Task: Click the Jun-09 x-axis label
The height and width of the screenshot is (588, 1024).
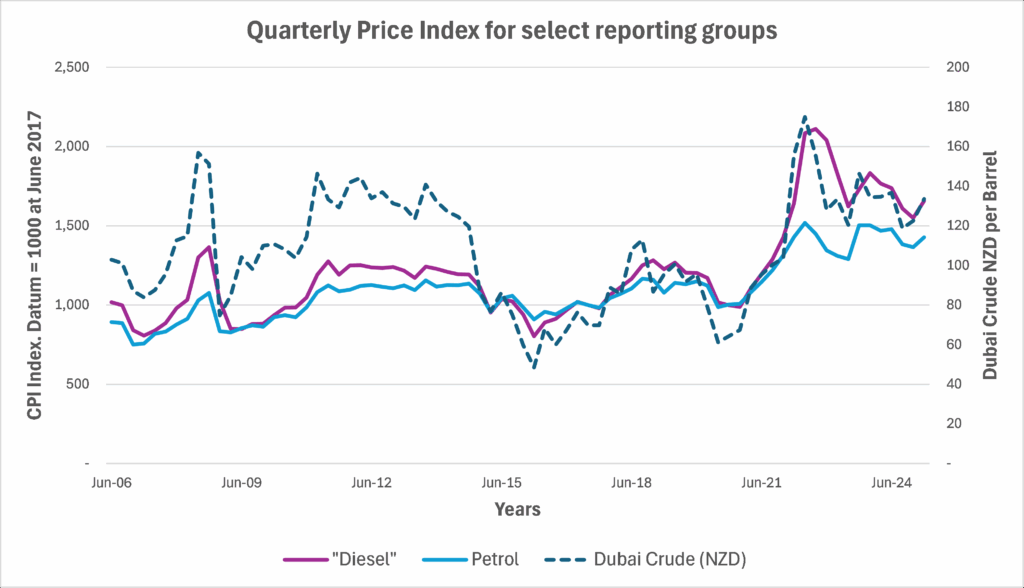Action: [x=241, y=482]
